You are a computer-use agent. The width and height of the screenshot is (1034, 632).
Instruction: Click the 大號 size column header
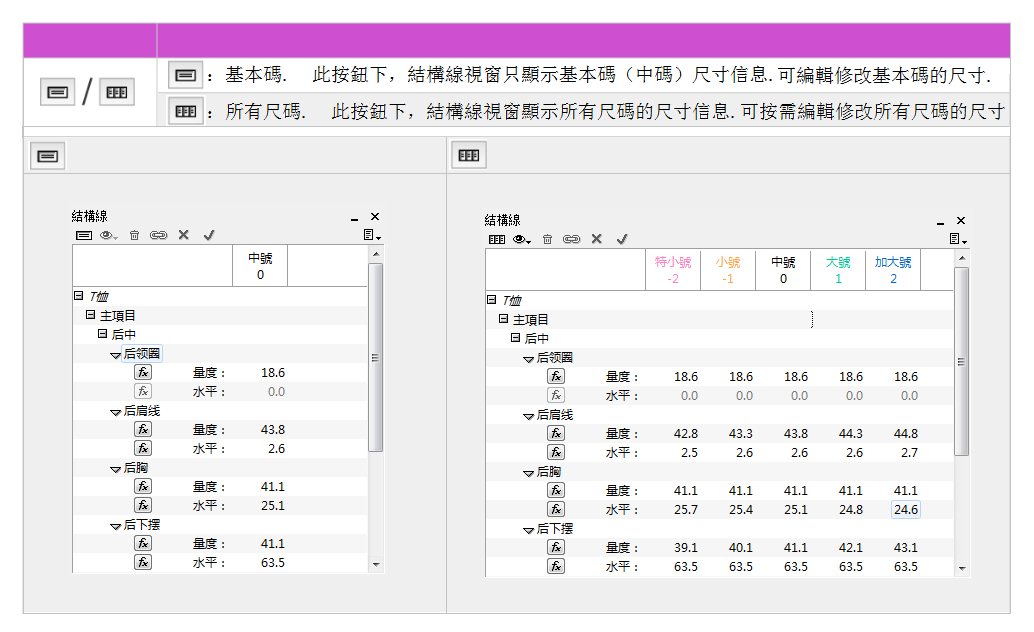tap(838, 270)
